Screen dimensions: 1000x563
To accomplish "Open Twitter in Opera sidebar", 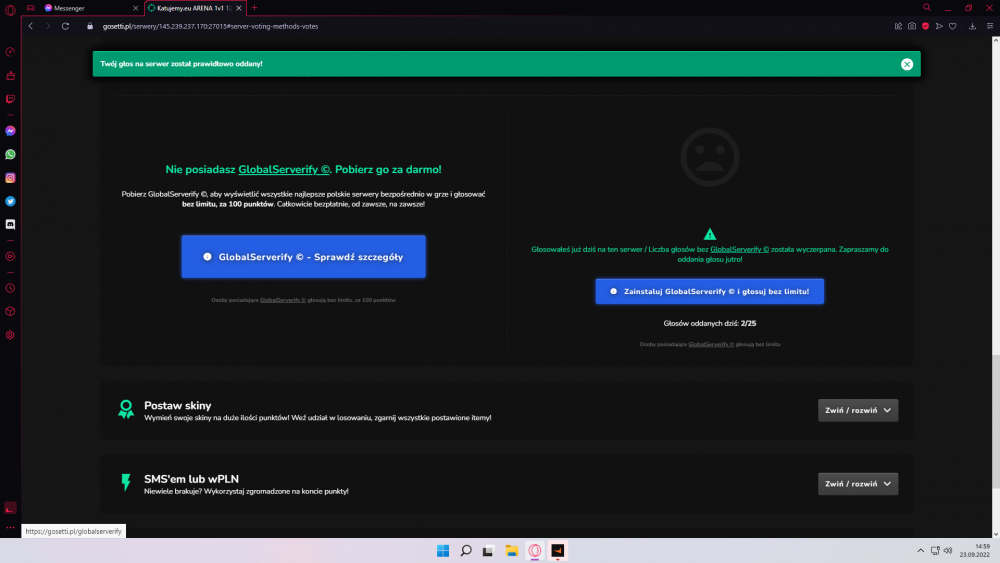I will tap(10, 201).
